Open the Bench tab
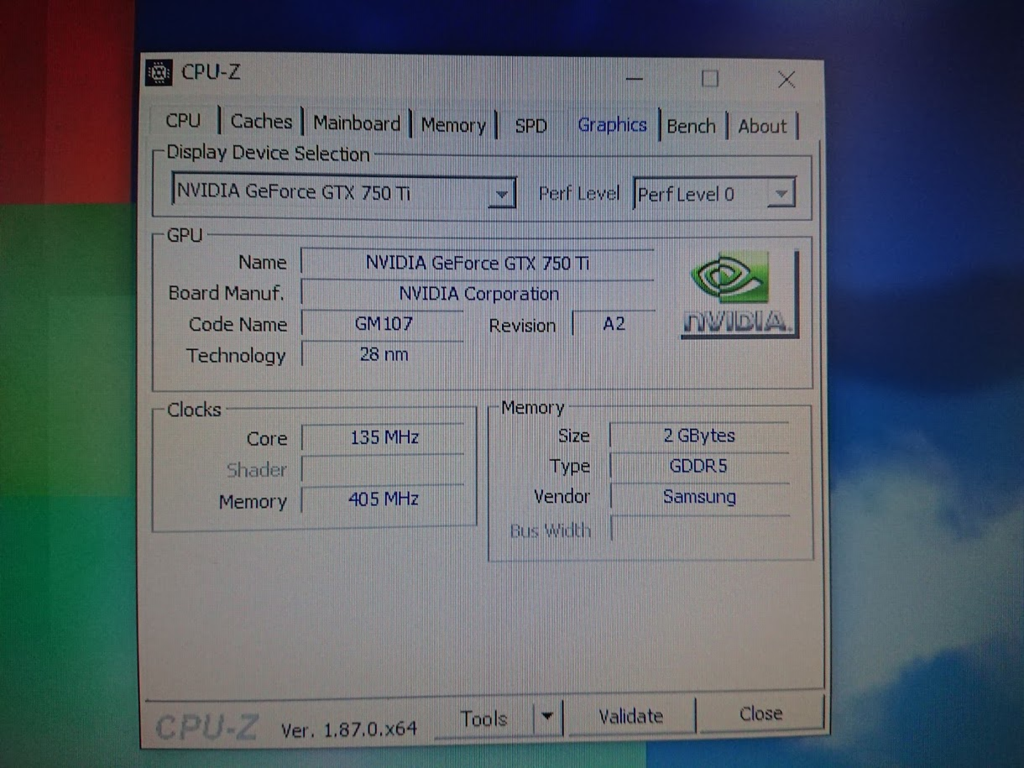The image size is (1024, 768). click(x=691, y=126)
